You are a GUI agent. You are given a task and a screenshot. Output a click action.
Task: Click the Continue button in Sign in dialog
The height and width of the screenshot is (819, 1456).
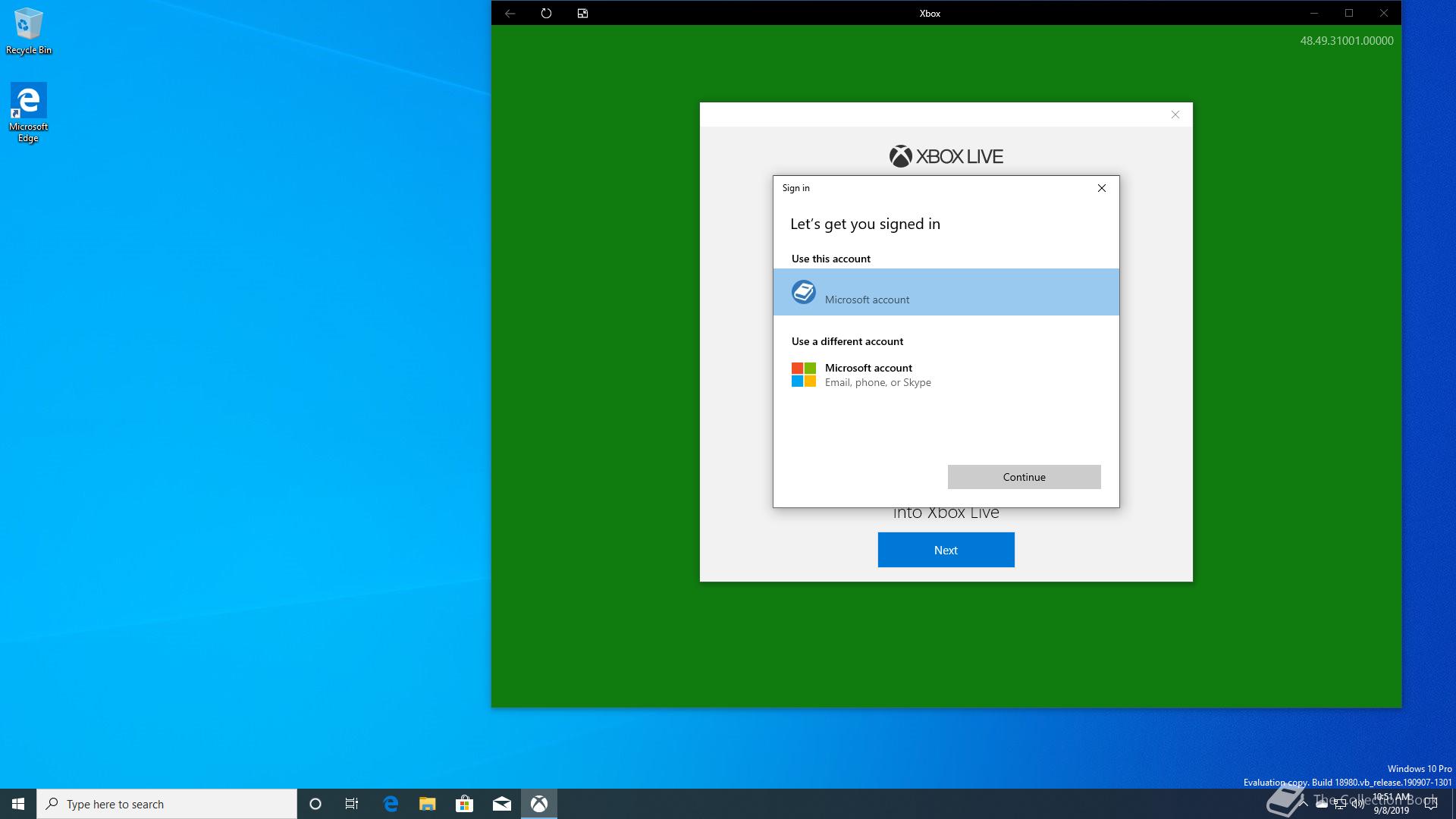tap(1024, 477)
